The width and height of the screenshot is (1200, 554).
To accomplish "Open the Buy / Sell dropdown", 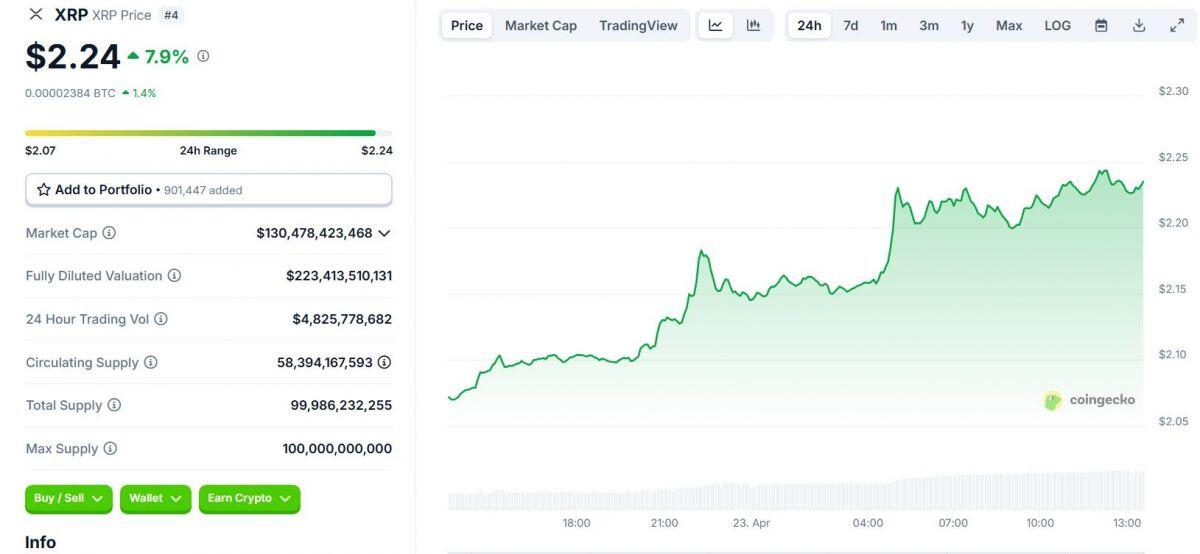I will 69,499.
